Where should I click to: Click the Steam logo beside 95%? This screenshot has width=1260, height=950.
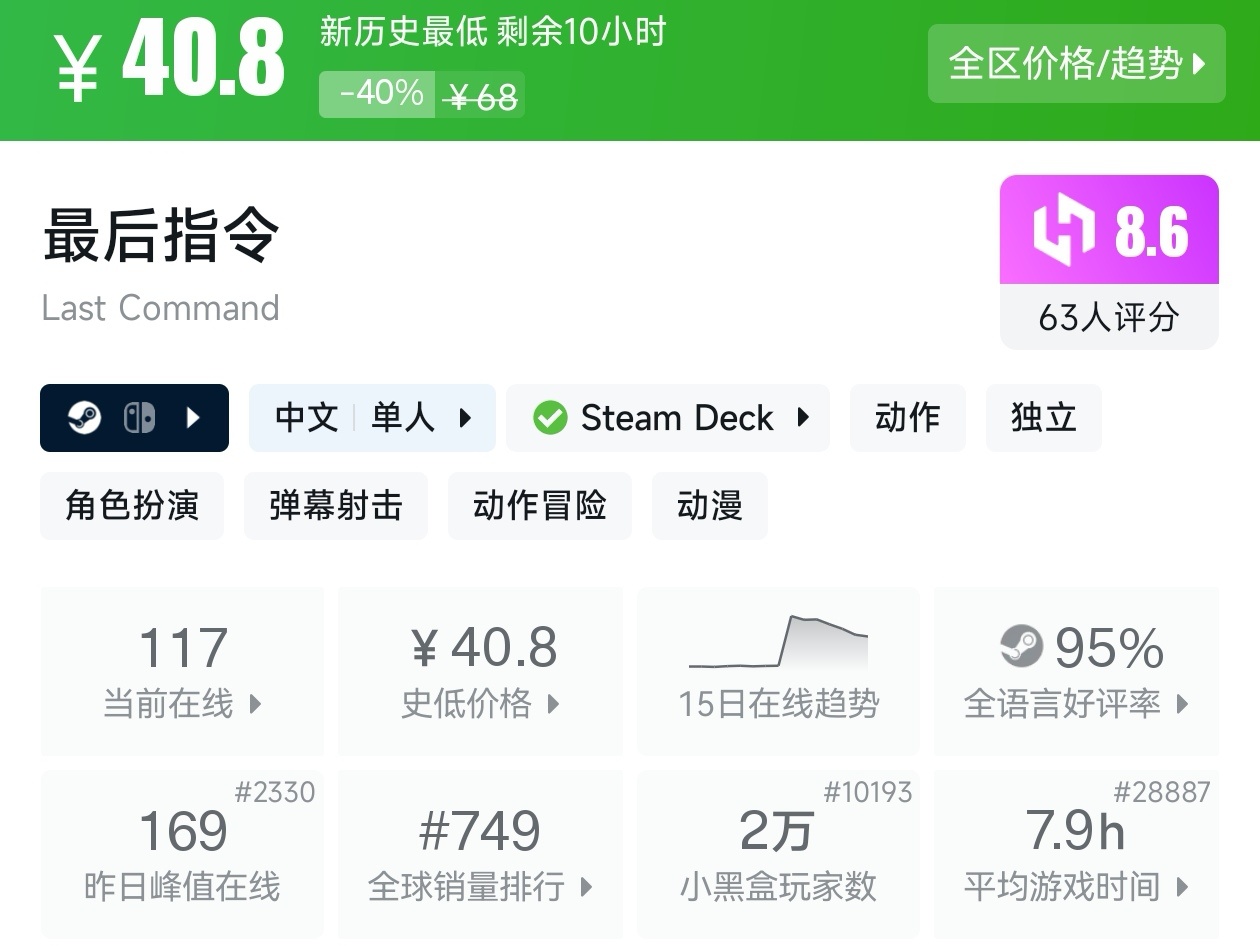point(1021,647)
